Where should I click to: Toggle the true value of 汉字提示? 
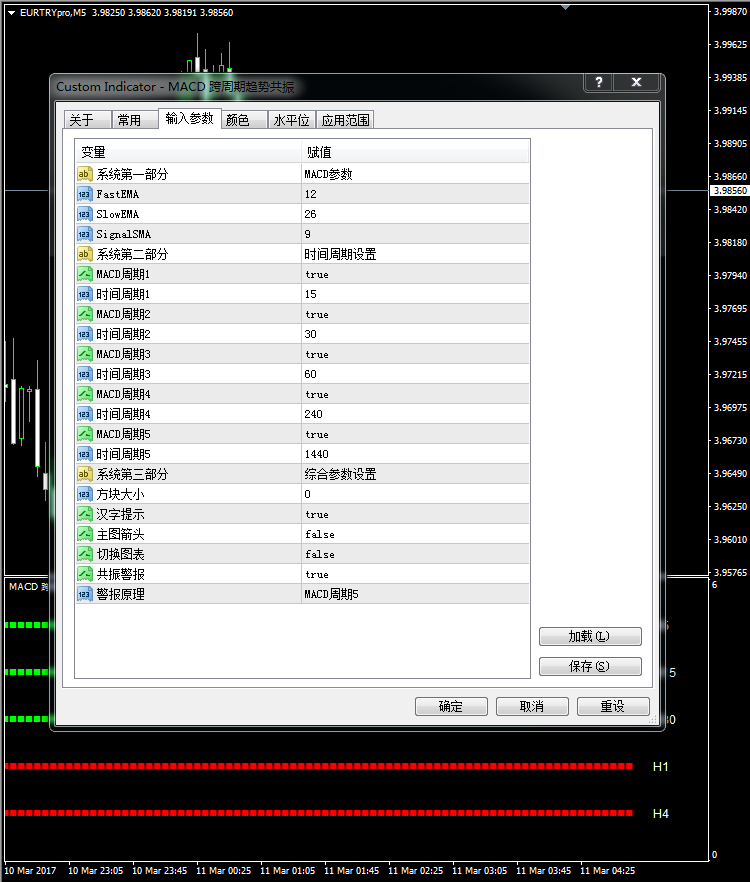(415, 514)
